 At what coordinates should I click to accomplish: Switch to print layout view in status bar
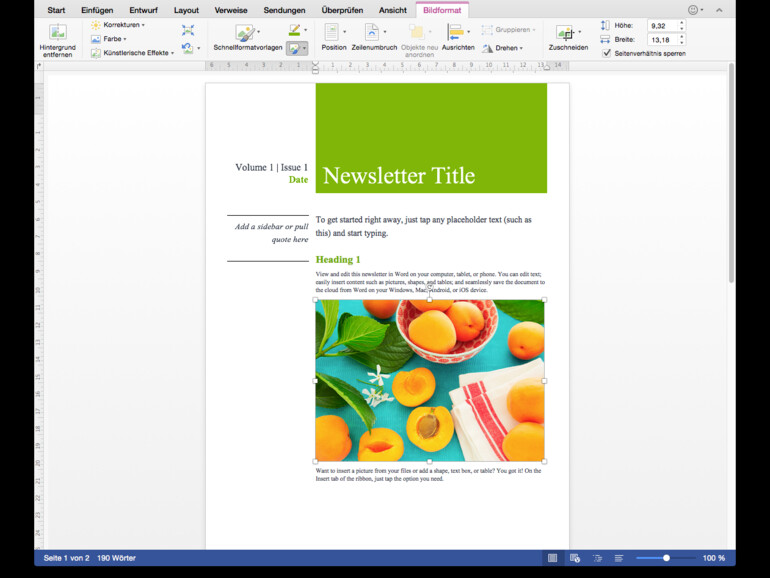pyautogui.click(x=552, y=558)
